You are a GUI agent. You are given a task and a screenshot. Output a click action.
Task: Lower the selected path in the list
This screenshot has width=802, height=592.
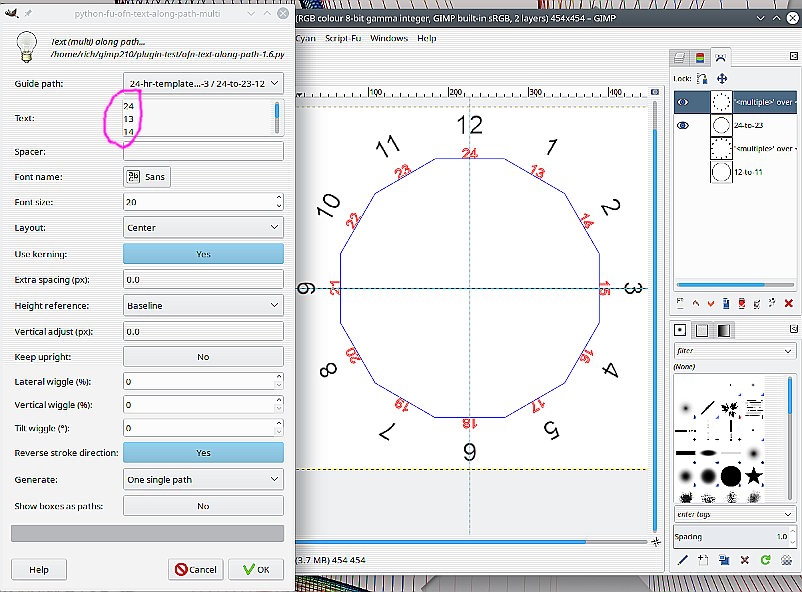(711, 302)
